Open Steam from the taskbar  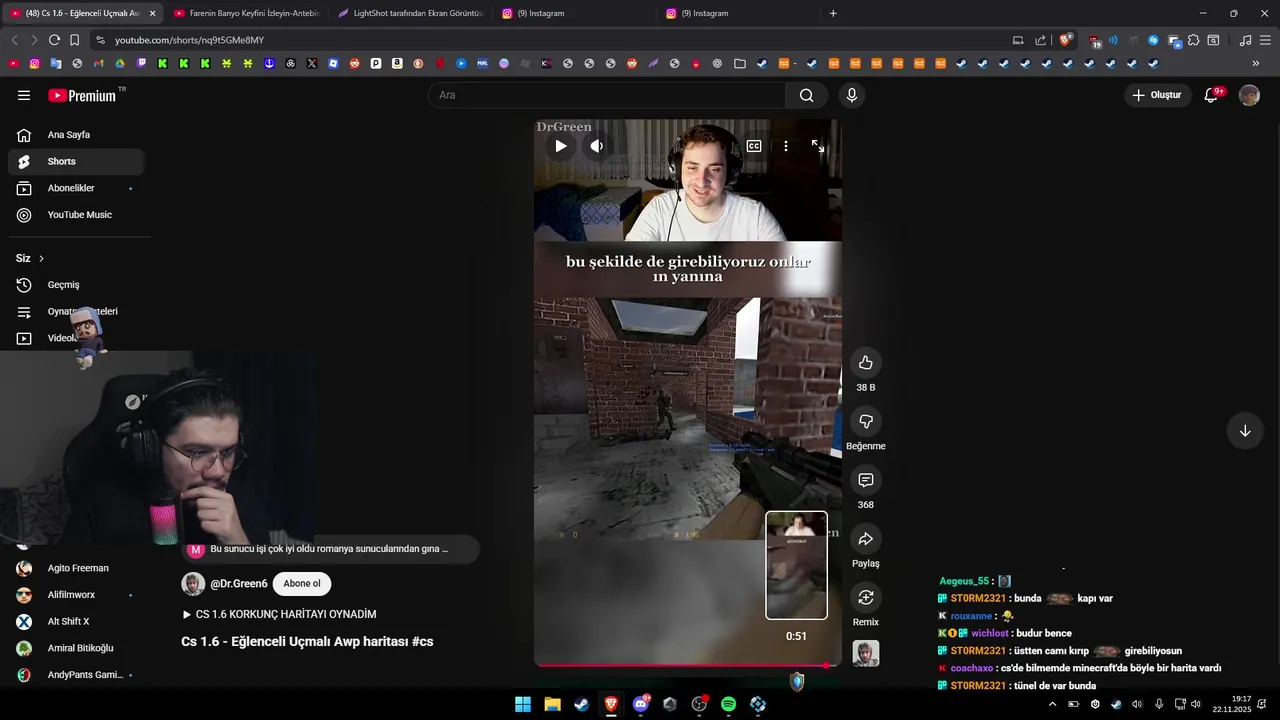point(581,704)
